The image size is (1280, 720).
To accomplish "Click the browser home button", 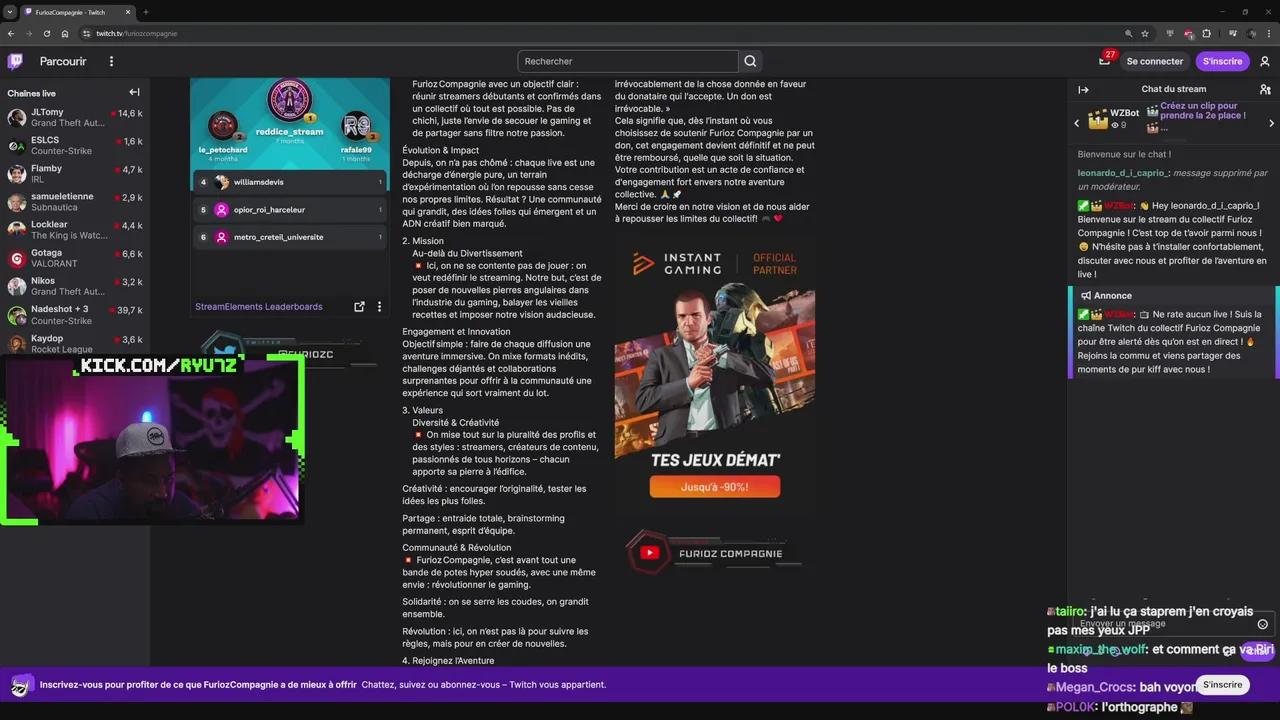I will pos(64,33).
